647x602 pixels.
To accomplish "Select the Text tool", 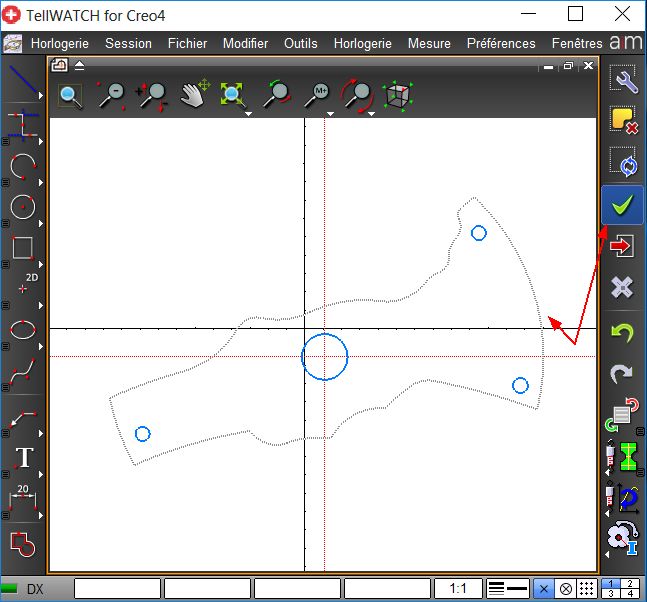I will coord(22,459).
